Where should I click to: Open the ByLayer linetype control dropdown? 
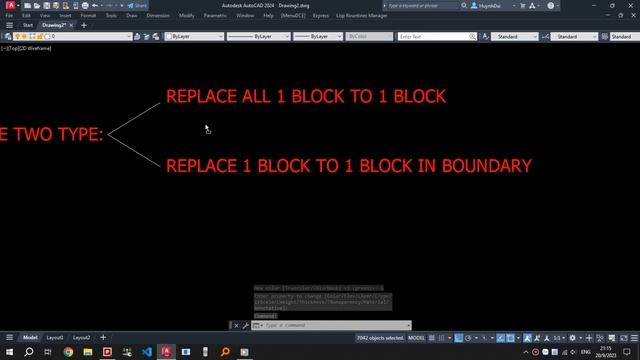pos(258,37)
